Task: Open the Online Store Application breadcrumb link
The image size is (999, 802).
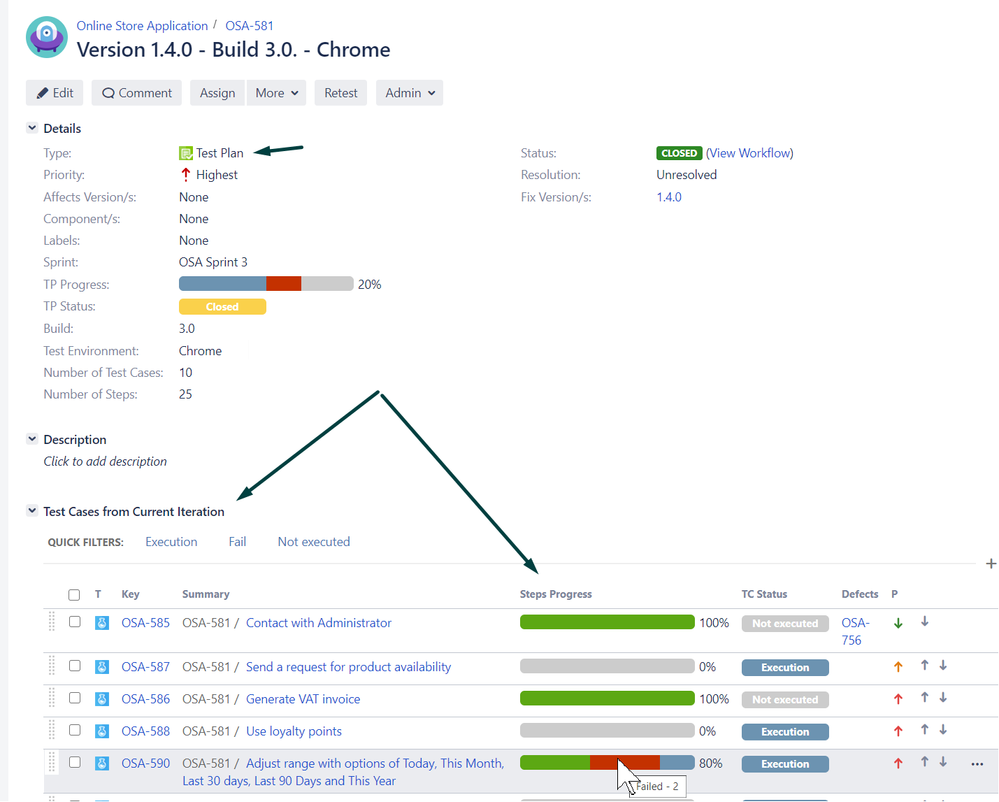Action: pos(142,25)
